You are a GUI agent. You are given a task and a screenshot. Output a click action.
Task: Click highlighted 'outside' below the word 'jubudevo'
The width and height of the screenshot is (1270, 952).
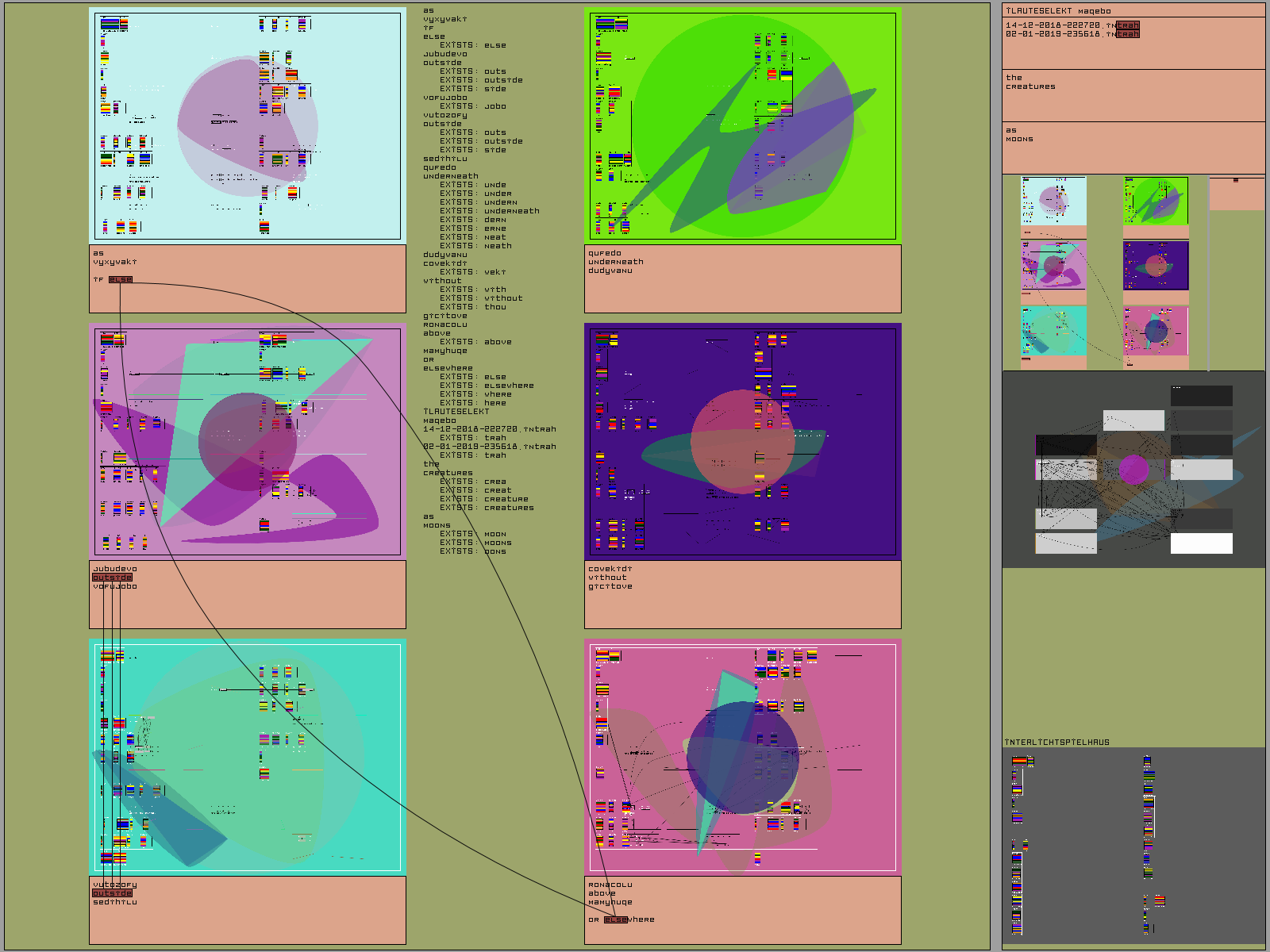pyautogui.click(x=112, y=578)
